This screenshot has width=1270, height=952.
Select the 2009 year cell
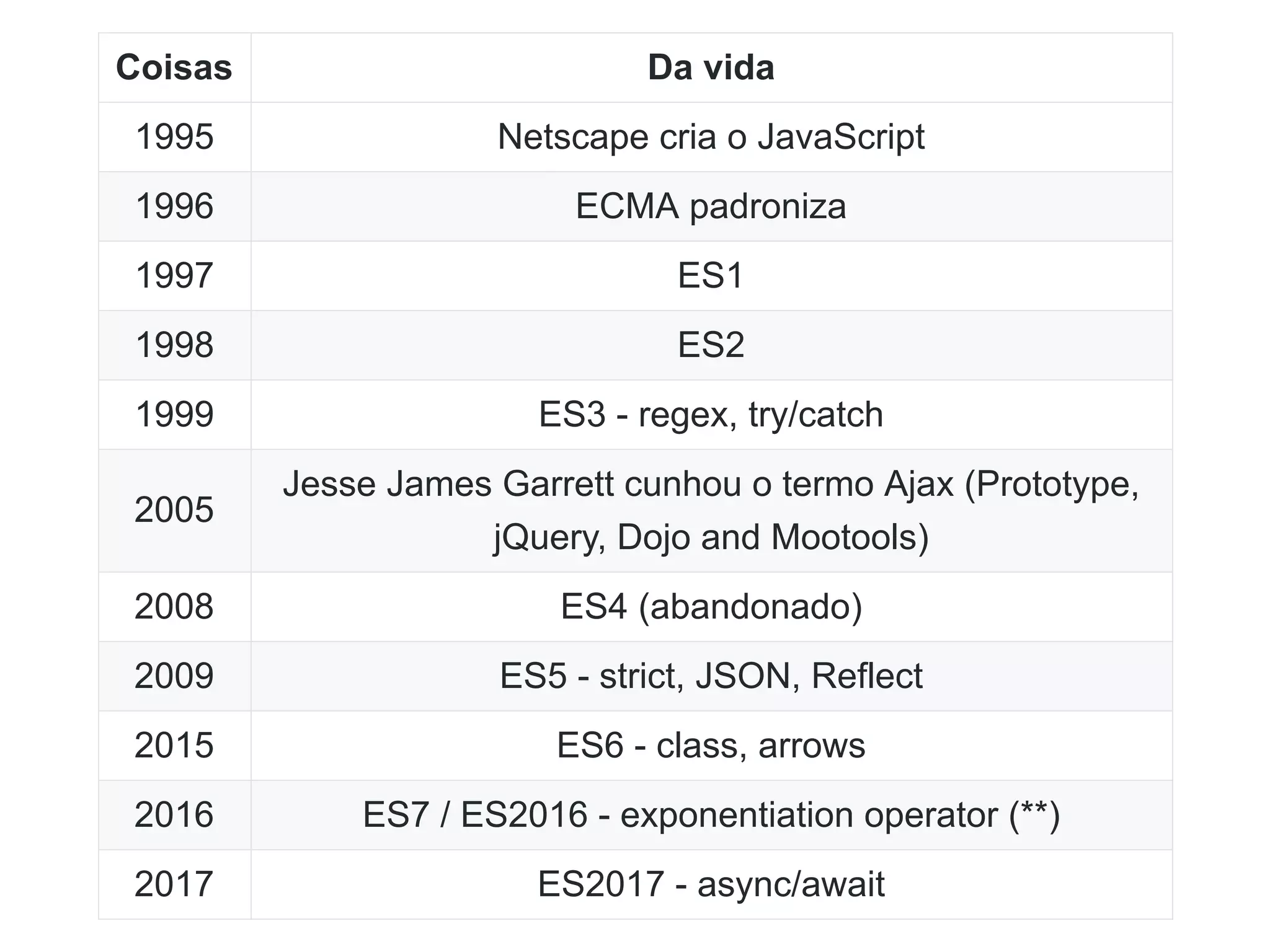click(174, 676)
